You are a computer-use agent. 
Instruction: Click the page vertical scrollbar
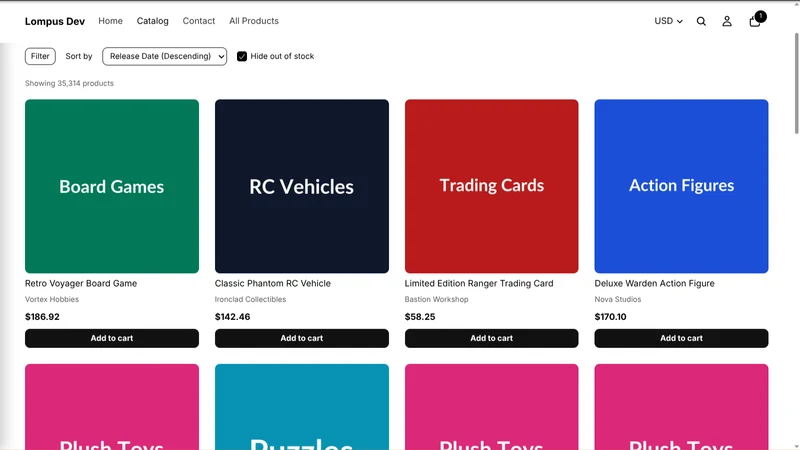(x=796, y=84)
